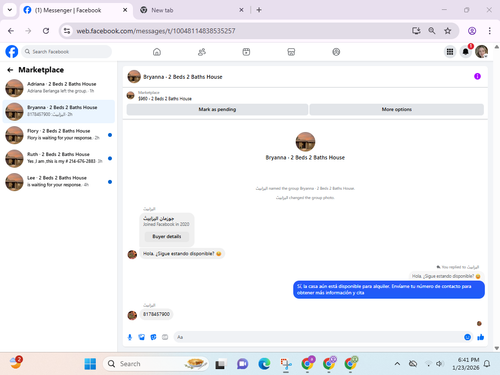Open Adriana 2 Beds 2 Baths conversation
The height and width of the screenshot is (375, 500).
[59, 88]
